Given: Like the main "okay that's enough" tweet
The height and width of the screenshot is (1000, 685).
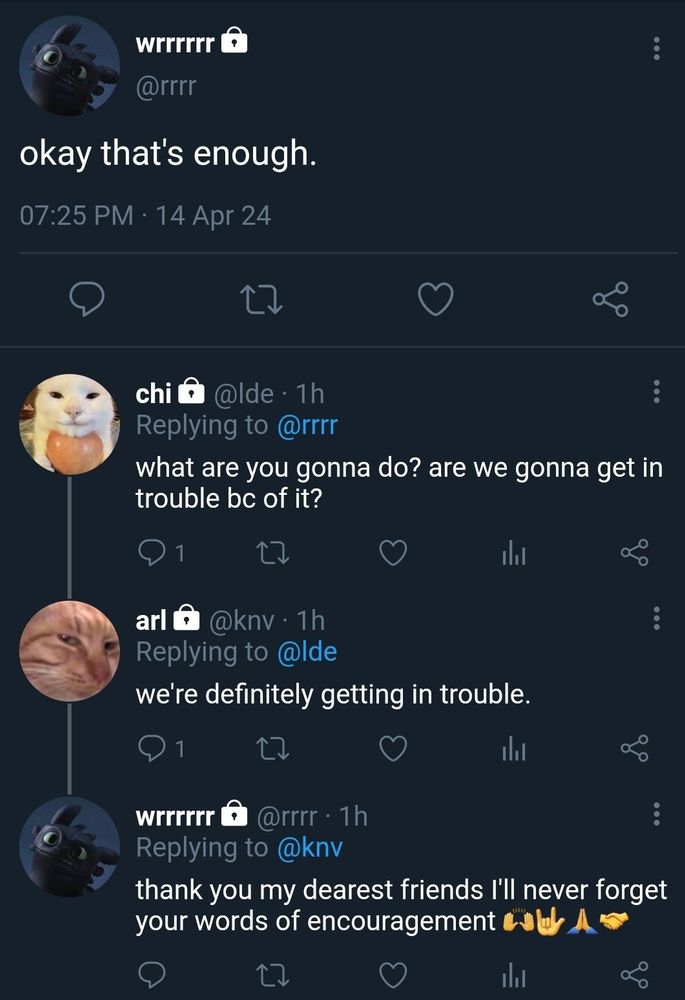Looking at the screenshot, I should pos(436,298).
